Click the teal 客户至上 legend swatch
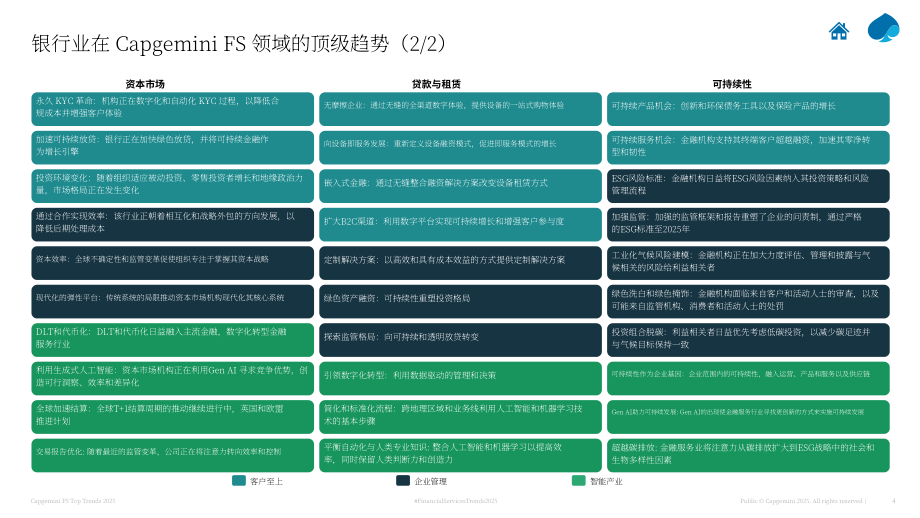Image resolution: width=920 pixels, height=518 pixels. pos(239,480)
